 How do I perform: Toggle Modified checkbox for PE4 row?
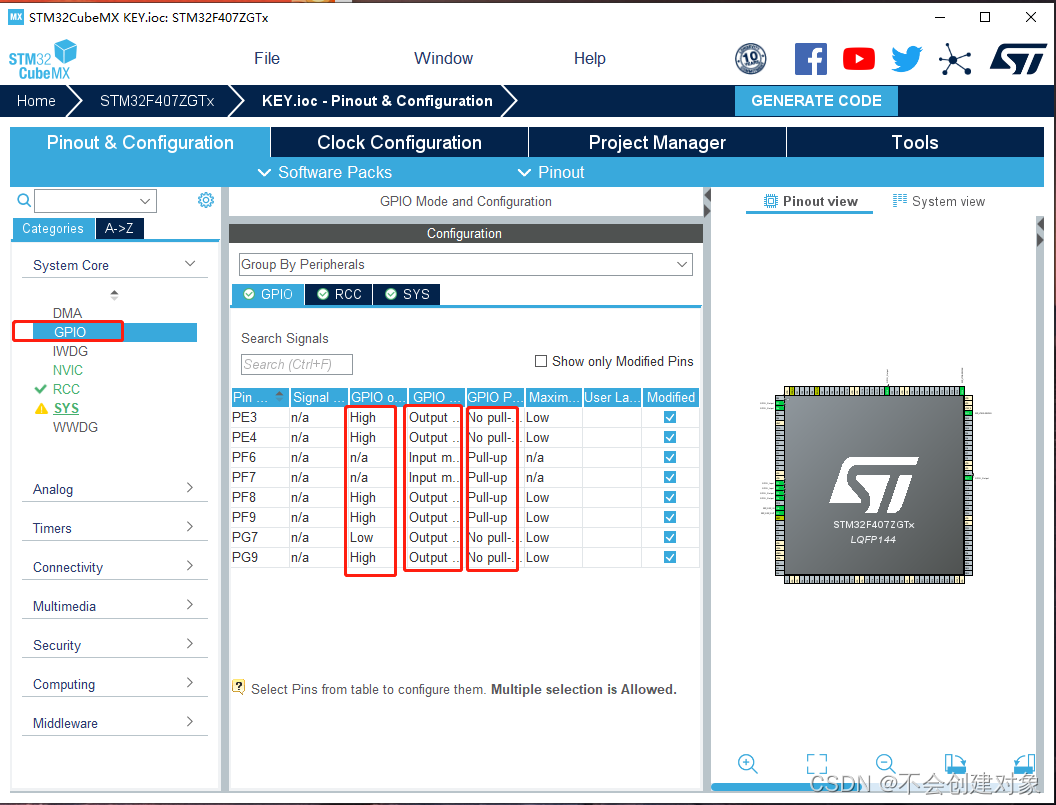tap(670, 437)
